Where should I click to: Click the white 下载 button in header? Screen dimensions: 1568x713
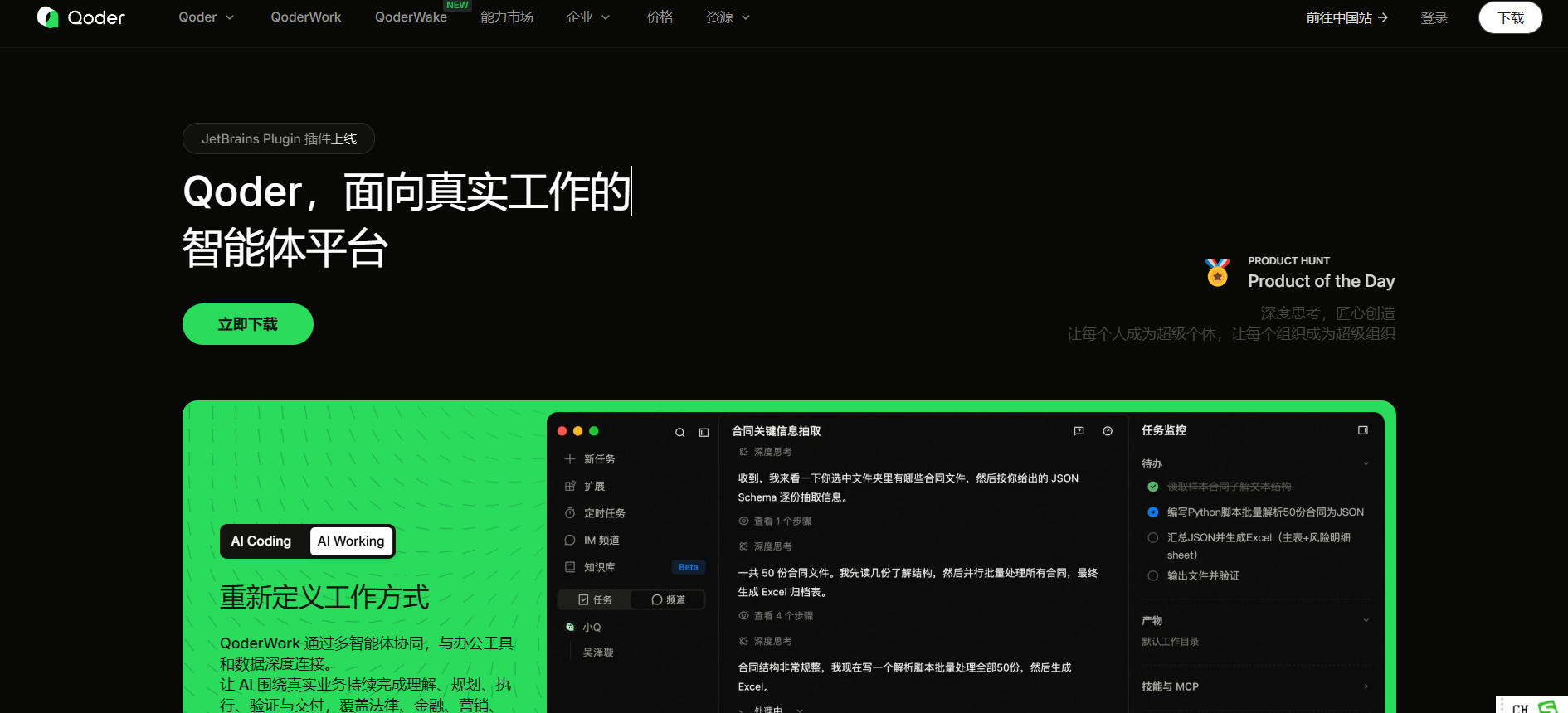coord(1511,17)
